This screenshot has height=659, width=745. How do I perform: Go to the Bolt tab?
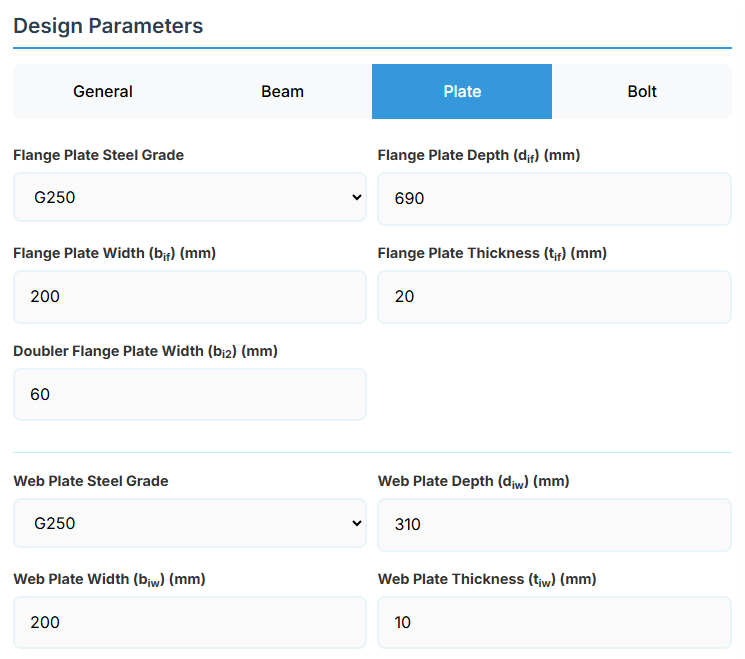click(642, 92)
